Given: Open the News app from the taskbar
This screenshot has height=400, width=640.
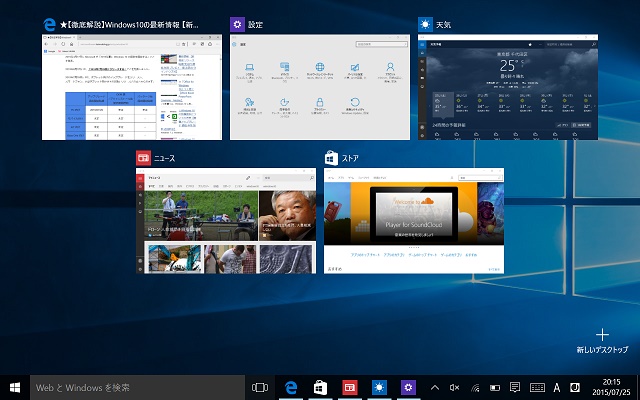Looking at the screenshot, I should 350,387.
